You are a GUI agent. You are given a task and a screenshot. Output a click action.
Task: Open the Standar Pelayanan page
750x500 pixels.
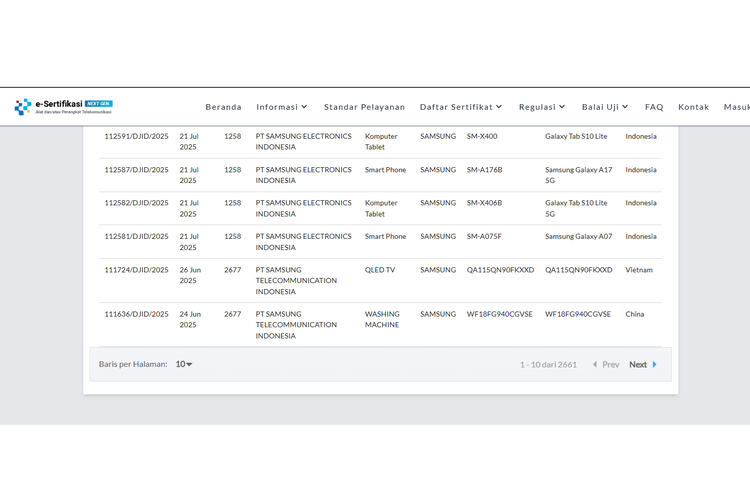coord(364,107)
